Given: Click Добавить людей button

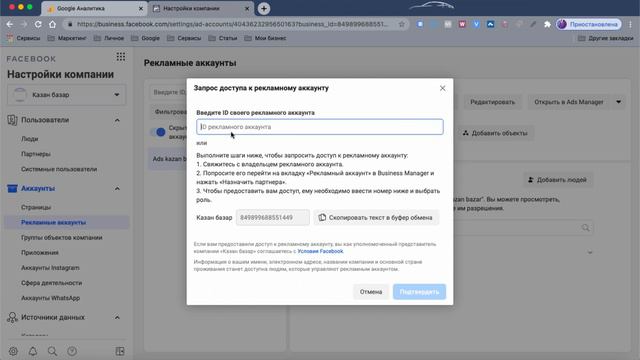Looking at the screenshot, I should point(557,180).
